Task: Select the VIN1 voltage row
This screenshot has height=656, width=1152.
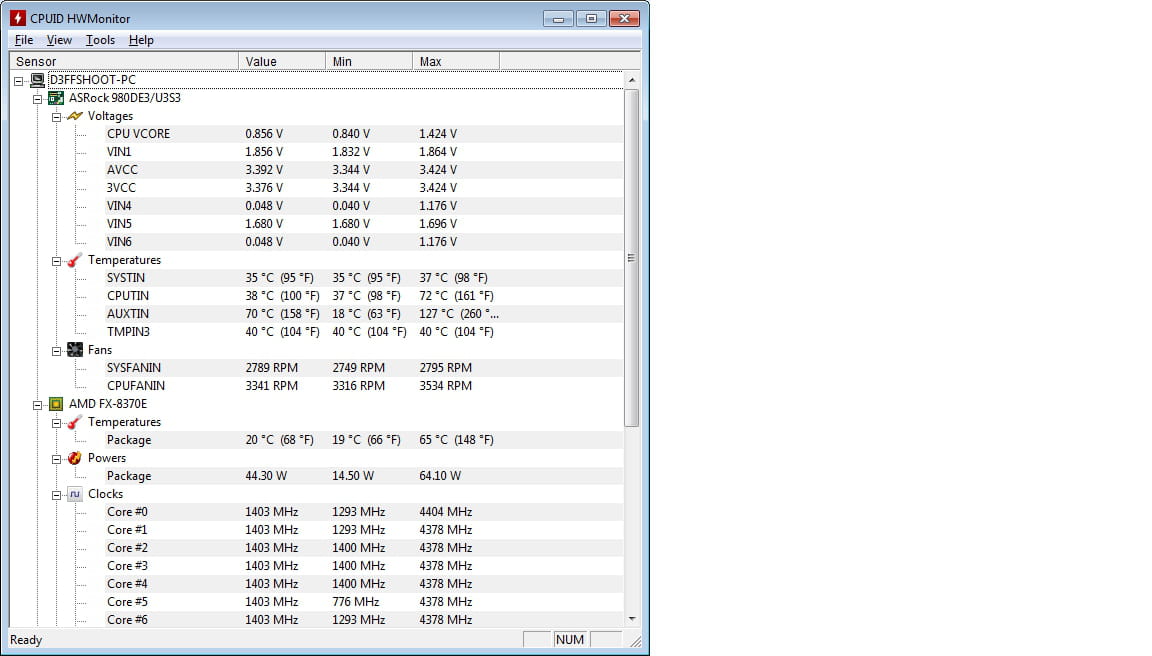Action: pyautogui.click(x=364, y=152)
